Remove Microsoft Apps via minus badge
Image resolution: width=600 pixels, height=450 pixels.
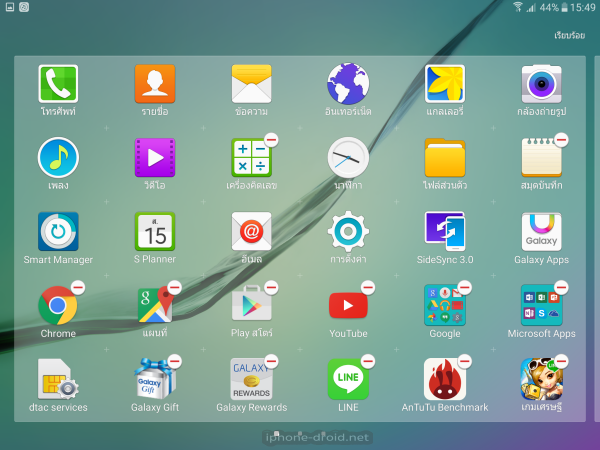pos(561,287)
